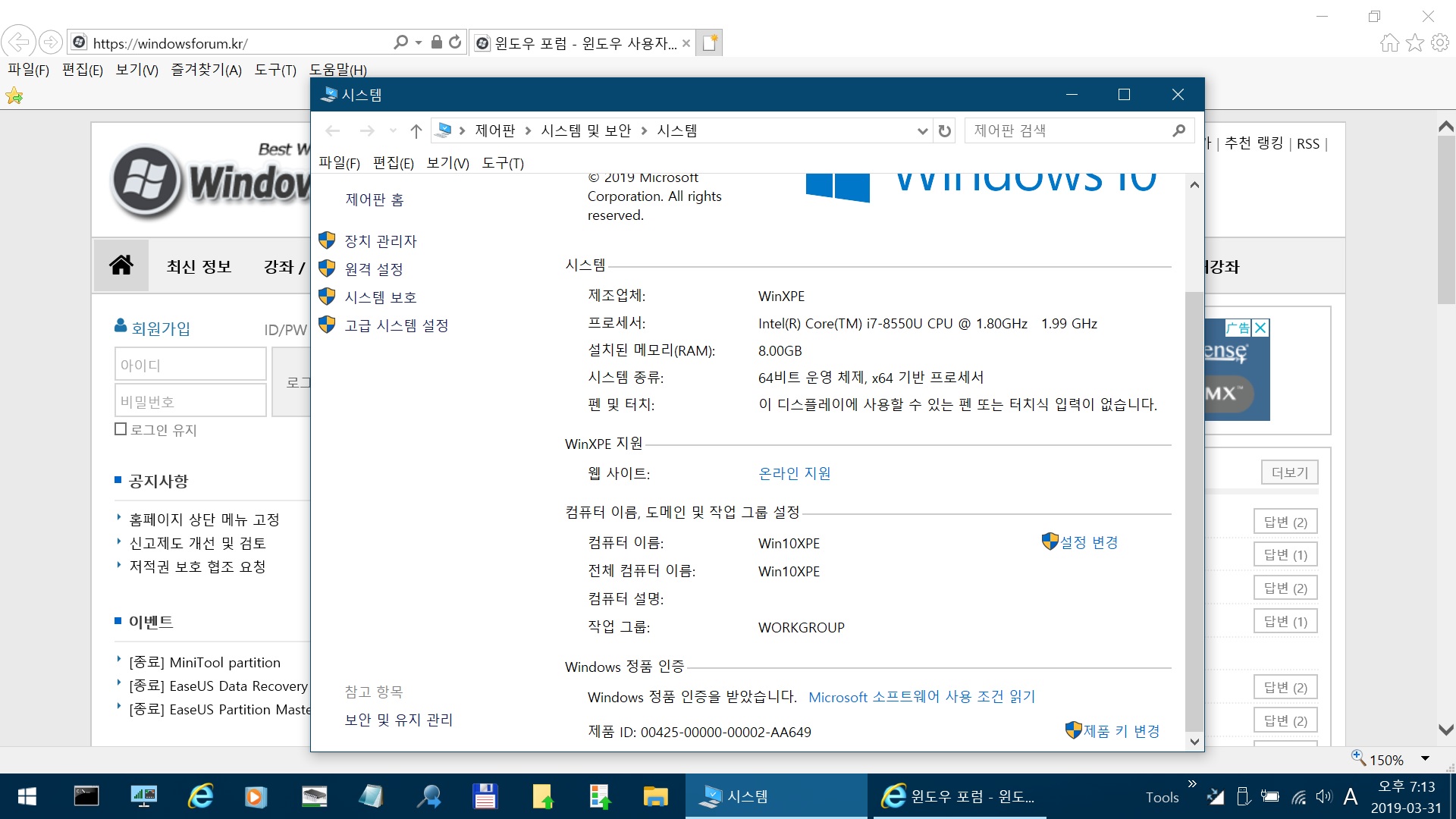
Task: Click the search magnifier in Control Panel search
Action: click(x=1178, y=130)
